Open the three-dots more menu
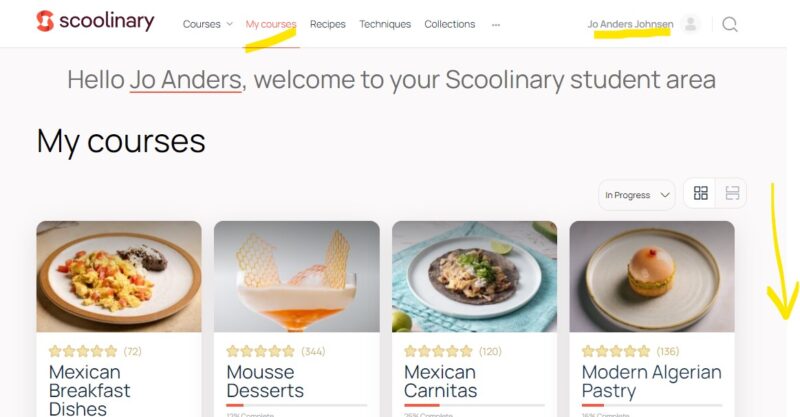 tap(496, 24)
